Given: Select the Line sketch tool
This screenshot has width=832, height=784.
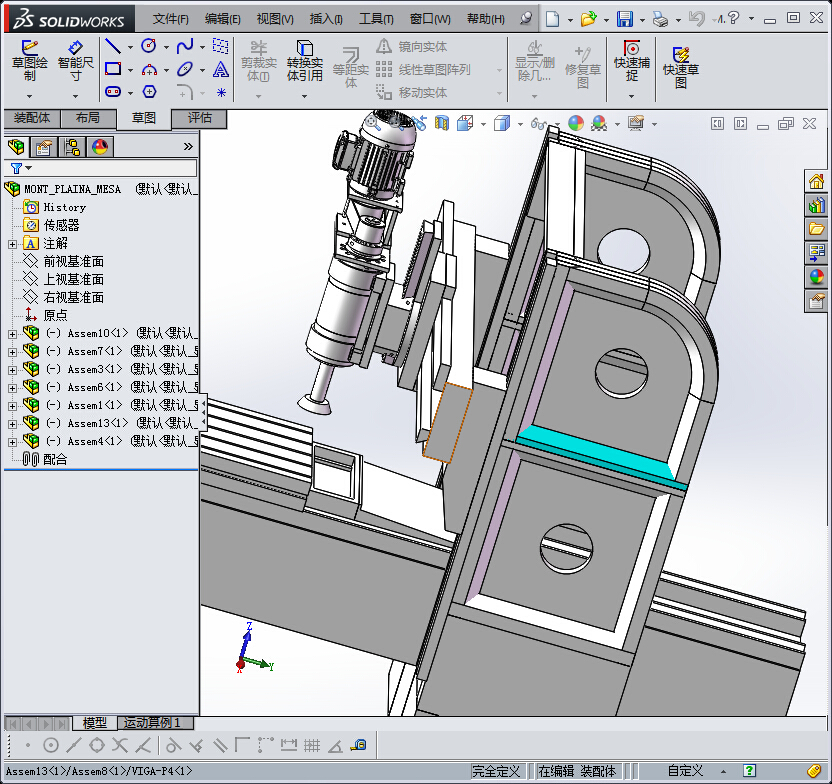Looking at the screenshot, I should click(113, 47).
